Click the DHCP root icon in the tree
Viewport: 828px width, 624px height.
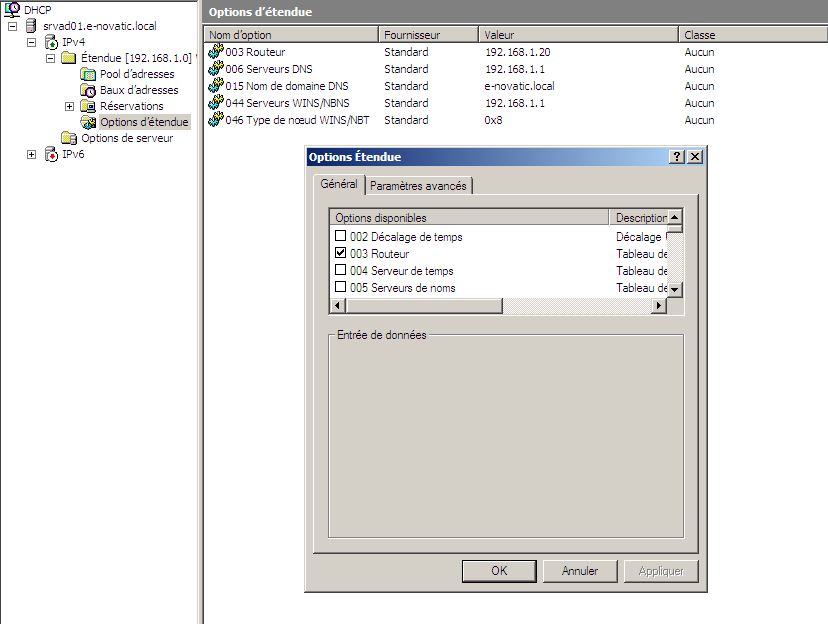(12, 9)
